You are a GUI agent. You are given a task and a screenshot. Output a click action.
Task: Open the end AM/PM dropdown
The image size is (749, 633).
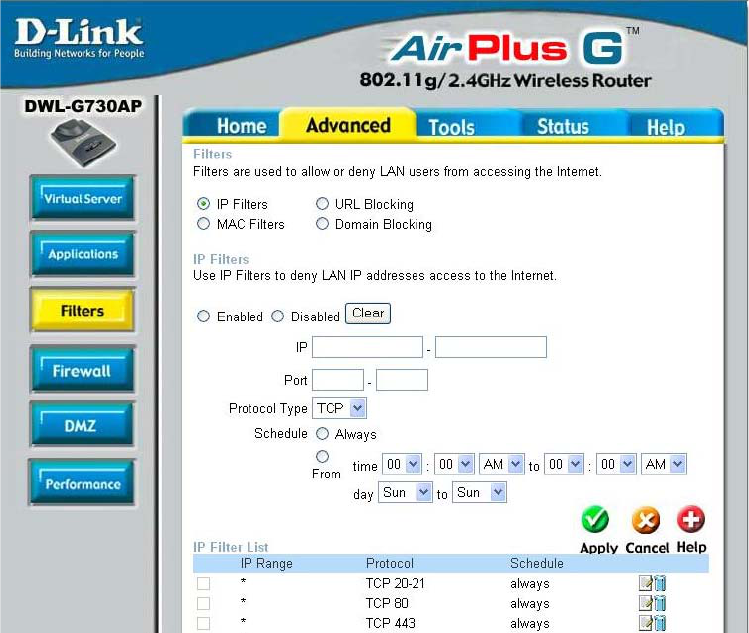pos(664,464)
